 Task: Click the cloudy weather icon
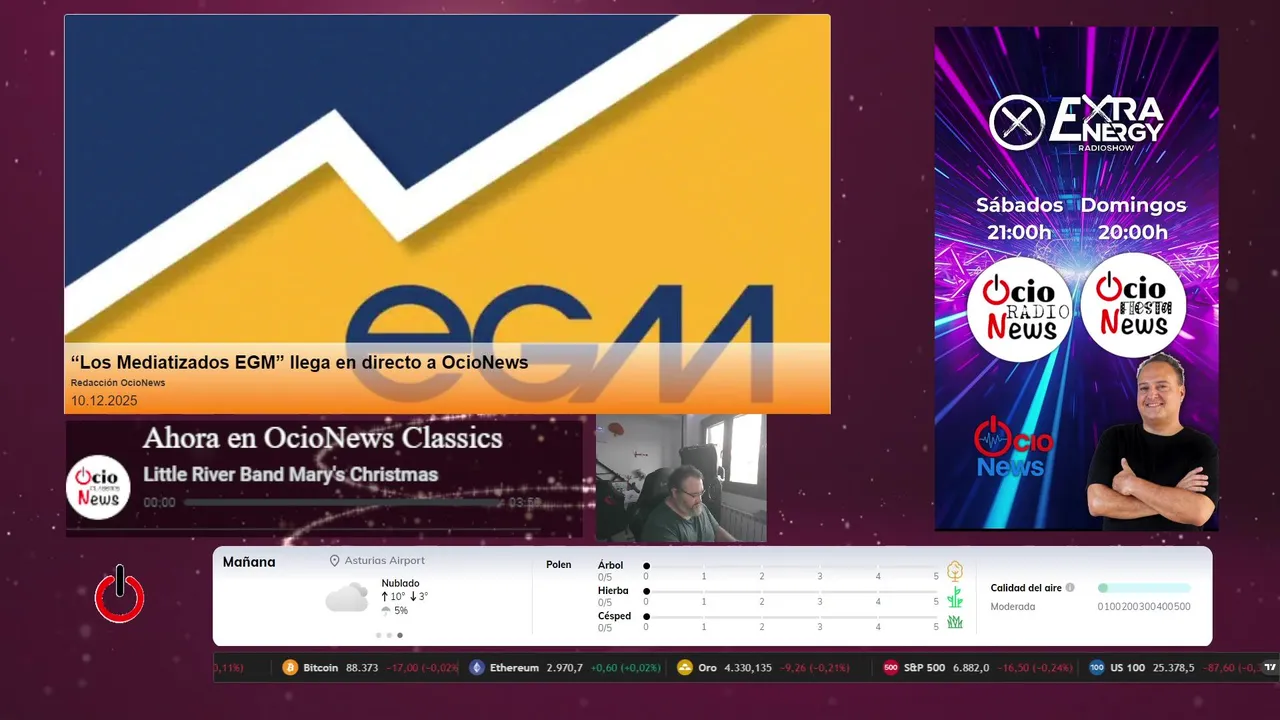coord(346,597)
